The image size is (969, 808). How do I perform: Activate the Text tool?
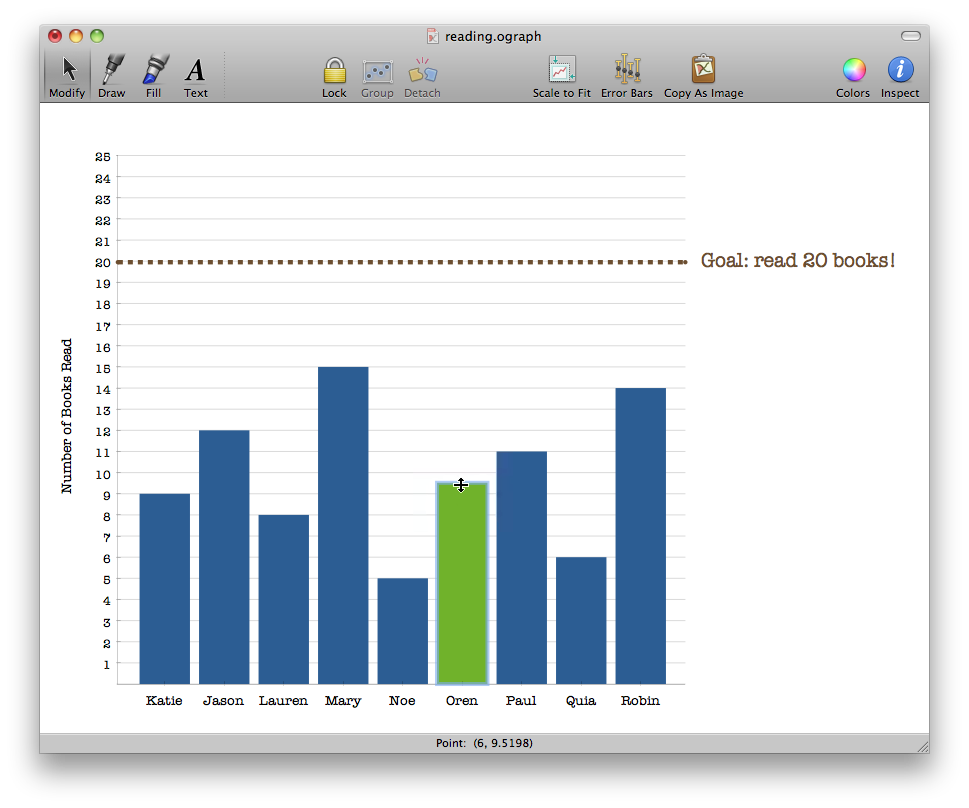[x=196, y=71]
